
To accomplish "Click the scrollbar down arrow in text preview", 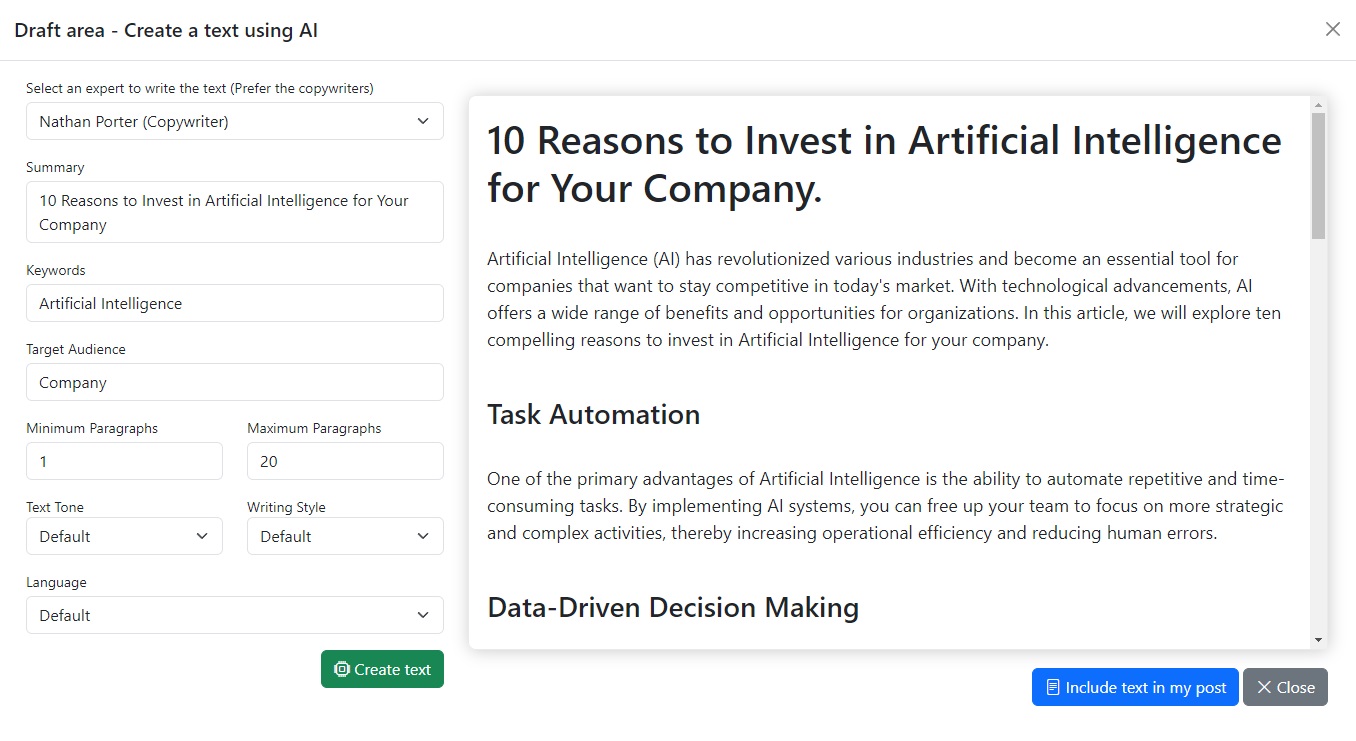I will (1318, 640).
